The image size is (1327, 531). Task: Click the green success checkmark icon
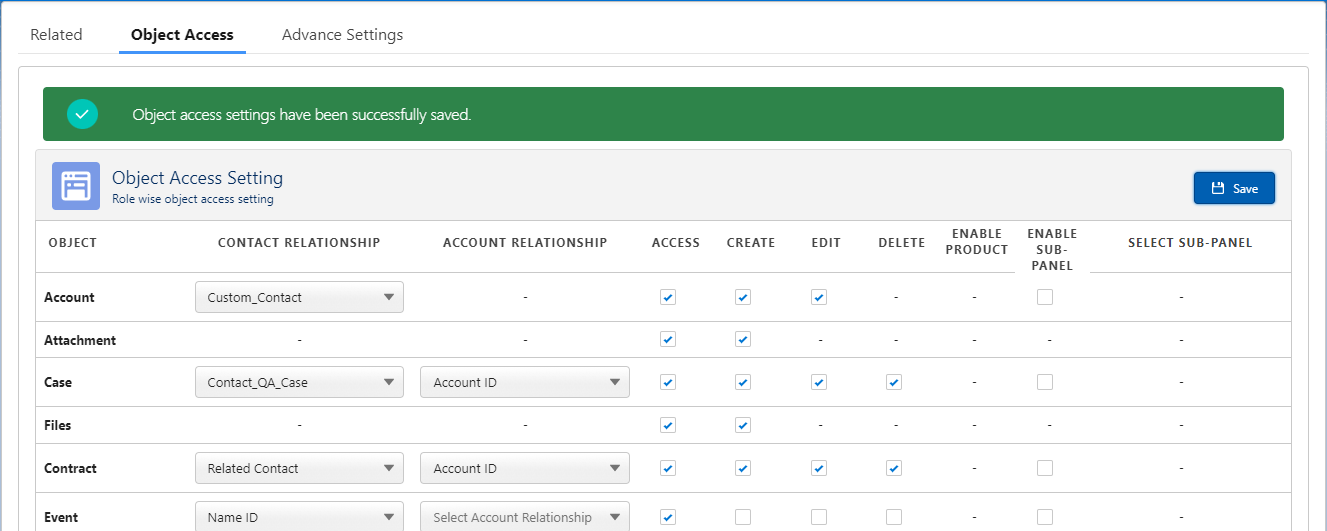pos(82,114)
